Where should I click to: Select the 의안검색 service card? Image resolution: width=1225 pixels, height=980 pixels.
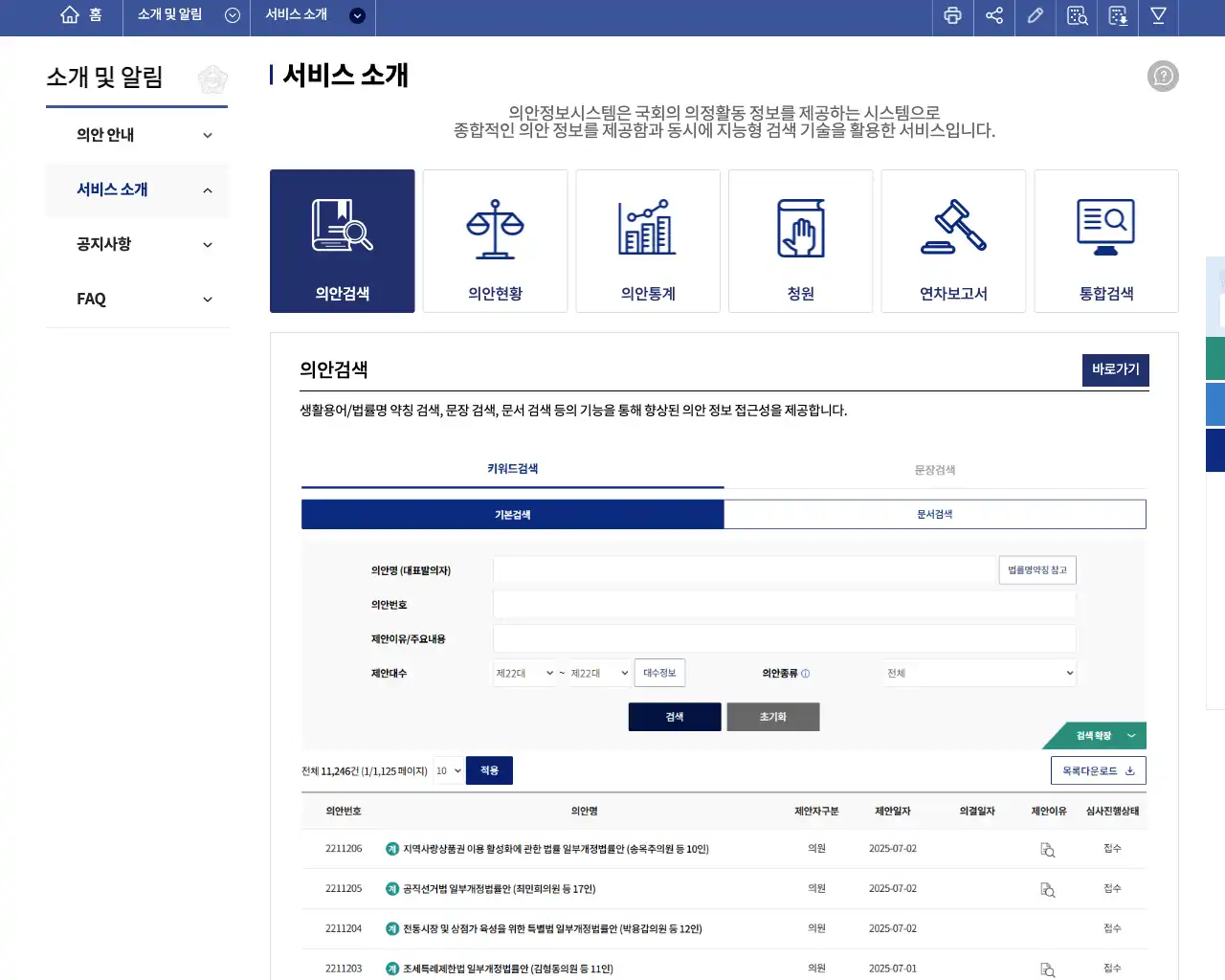point(343,241)
